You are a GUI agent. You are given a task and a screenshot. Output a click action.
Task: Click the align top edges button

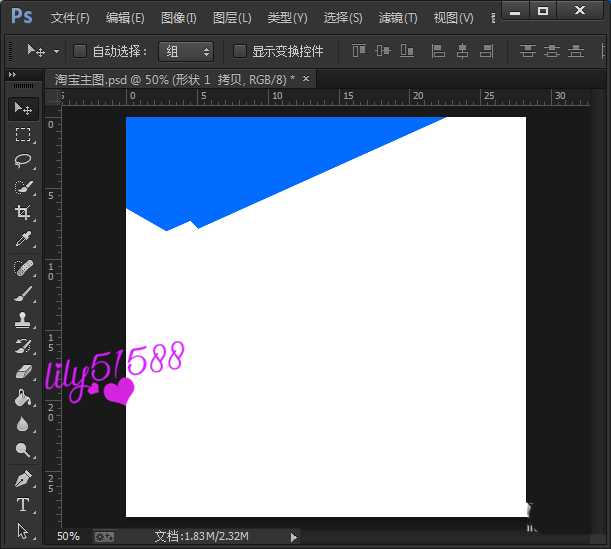click(x=360, y=51)
